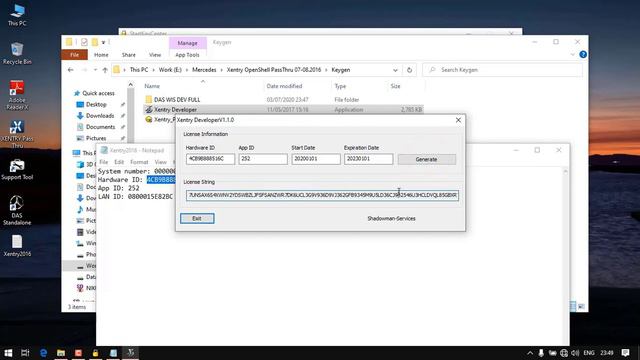Open Notepad View menu

click(x=160, y=162)
